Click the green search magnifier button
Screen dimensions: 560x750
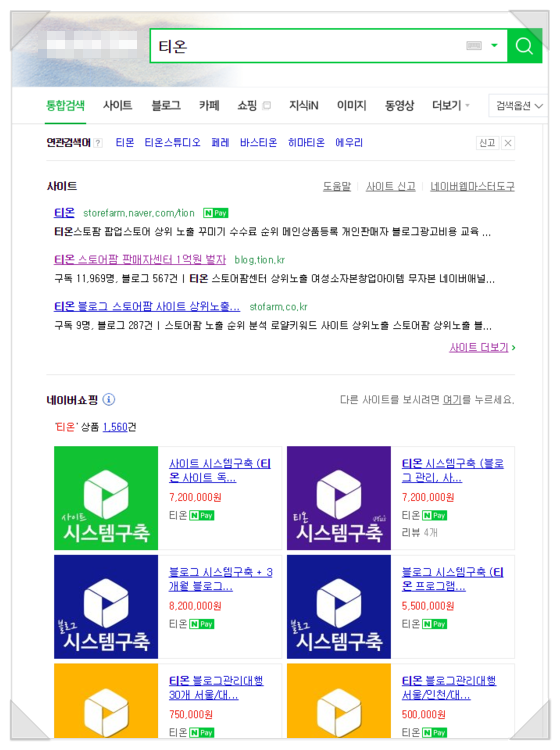coord(525,46)
